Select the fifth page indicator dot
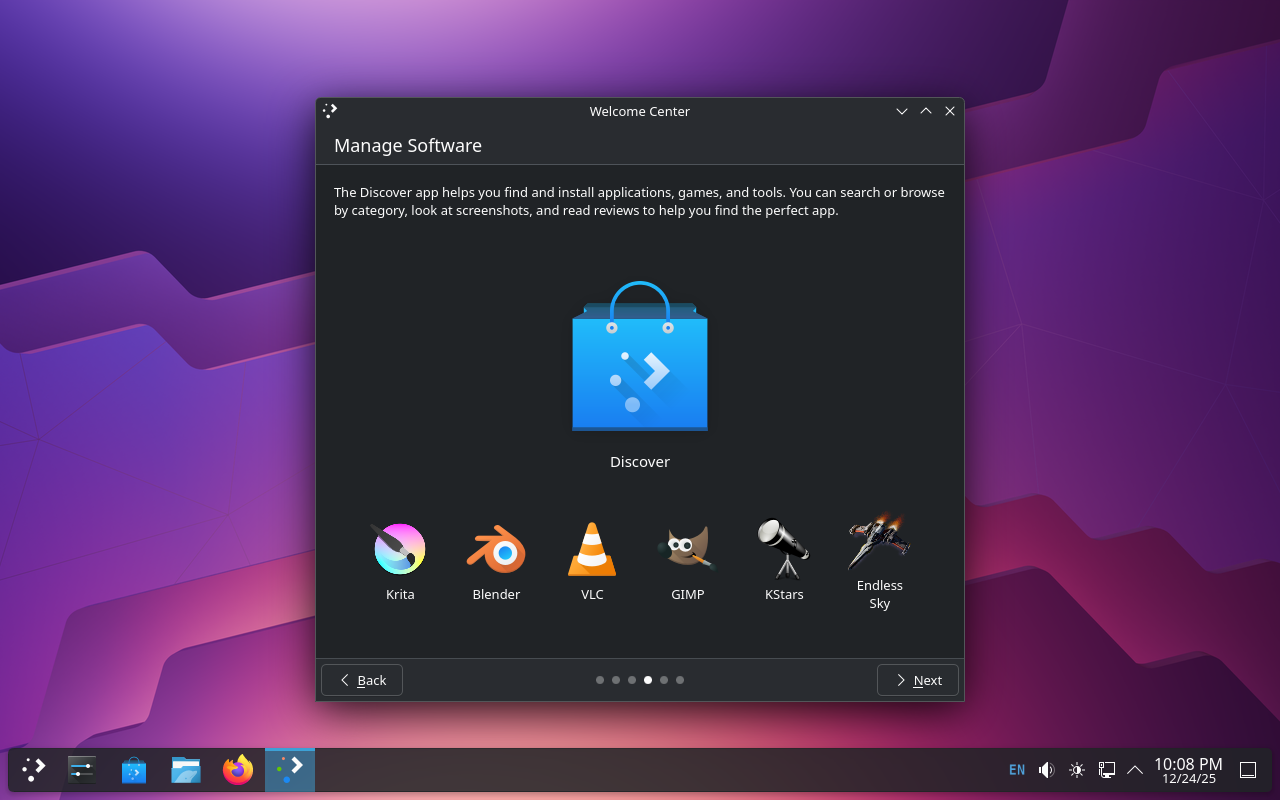Viewport: 1280px width, 800px height. pos(664,680)
